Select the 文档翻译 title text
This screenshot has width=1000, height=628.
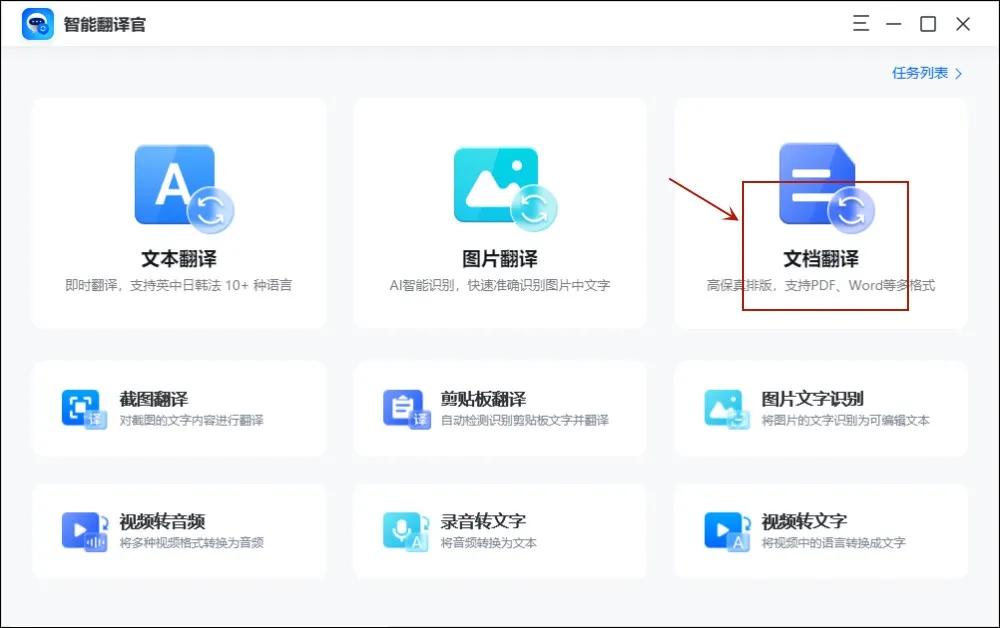click(x=821, y=258)
